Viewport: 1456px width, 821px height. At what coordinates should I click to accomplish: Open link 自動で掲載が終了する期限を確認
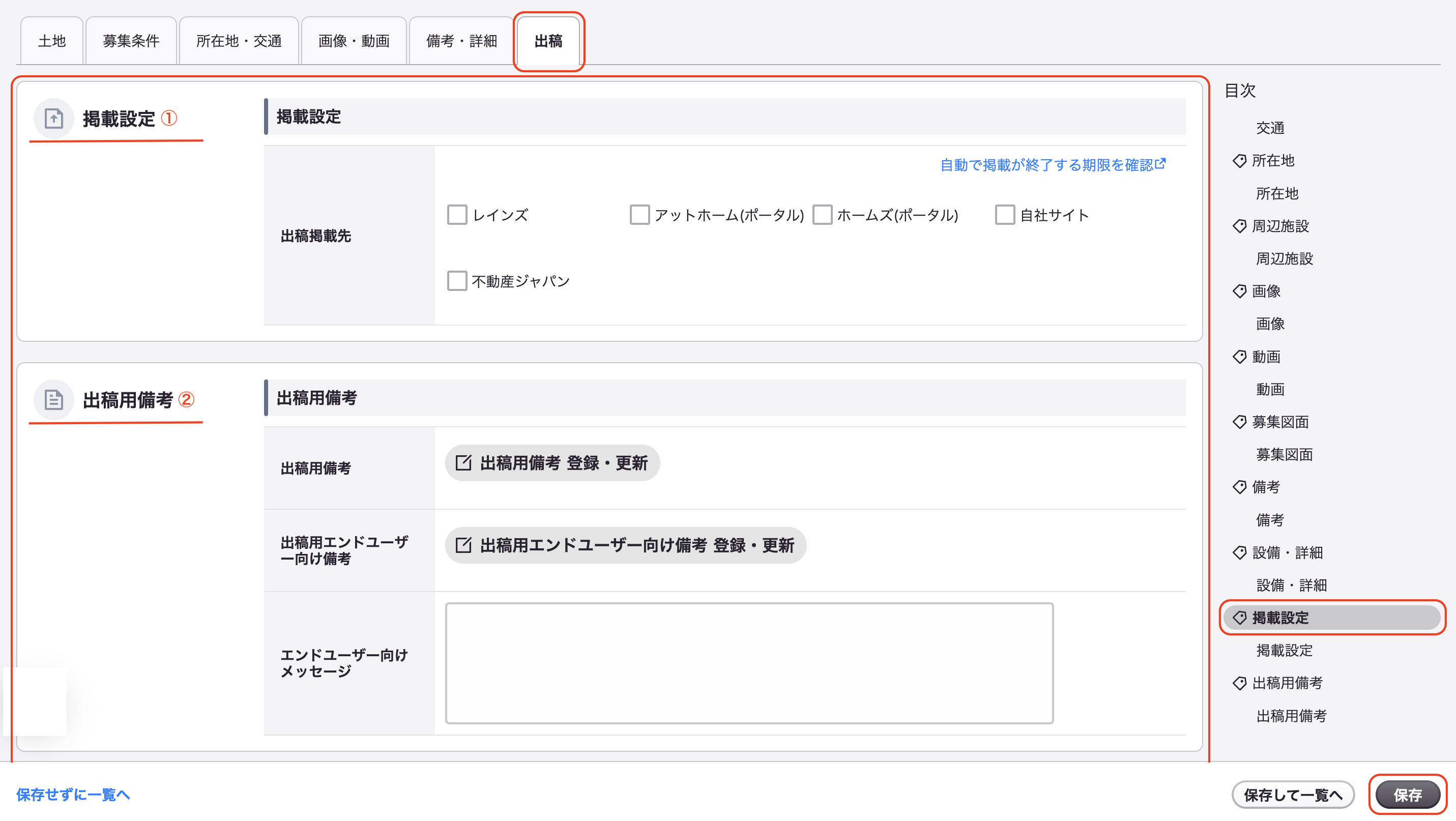tap(1053, 164)
